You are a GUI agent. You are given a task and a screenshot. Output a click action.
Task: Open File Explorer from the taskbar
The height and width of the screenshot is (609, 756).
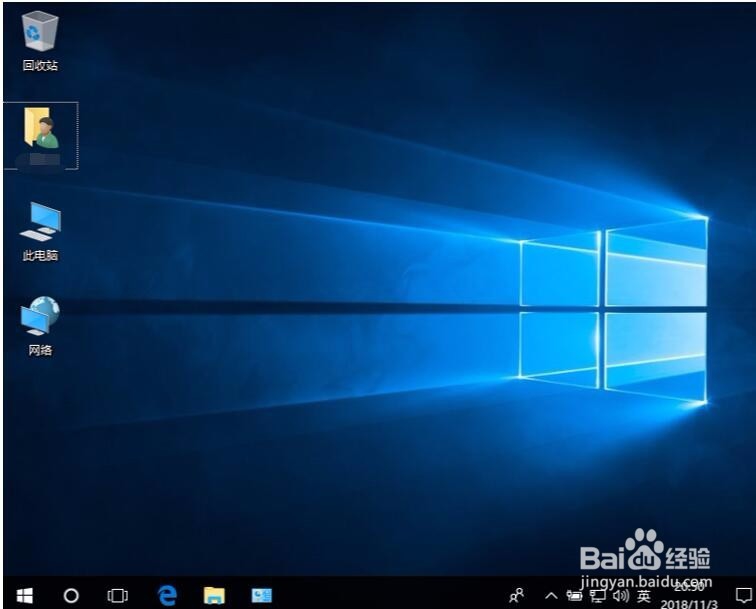pyautogui.click(x=215, y=595)
